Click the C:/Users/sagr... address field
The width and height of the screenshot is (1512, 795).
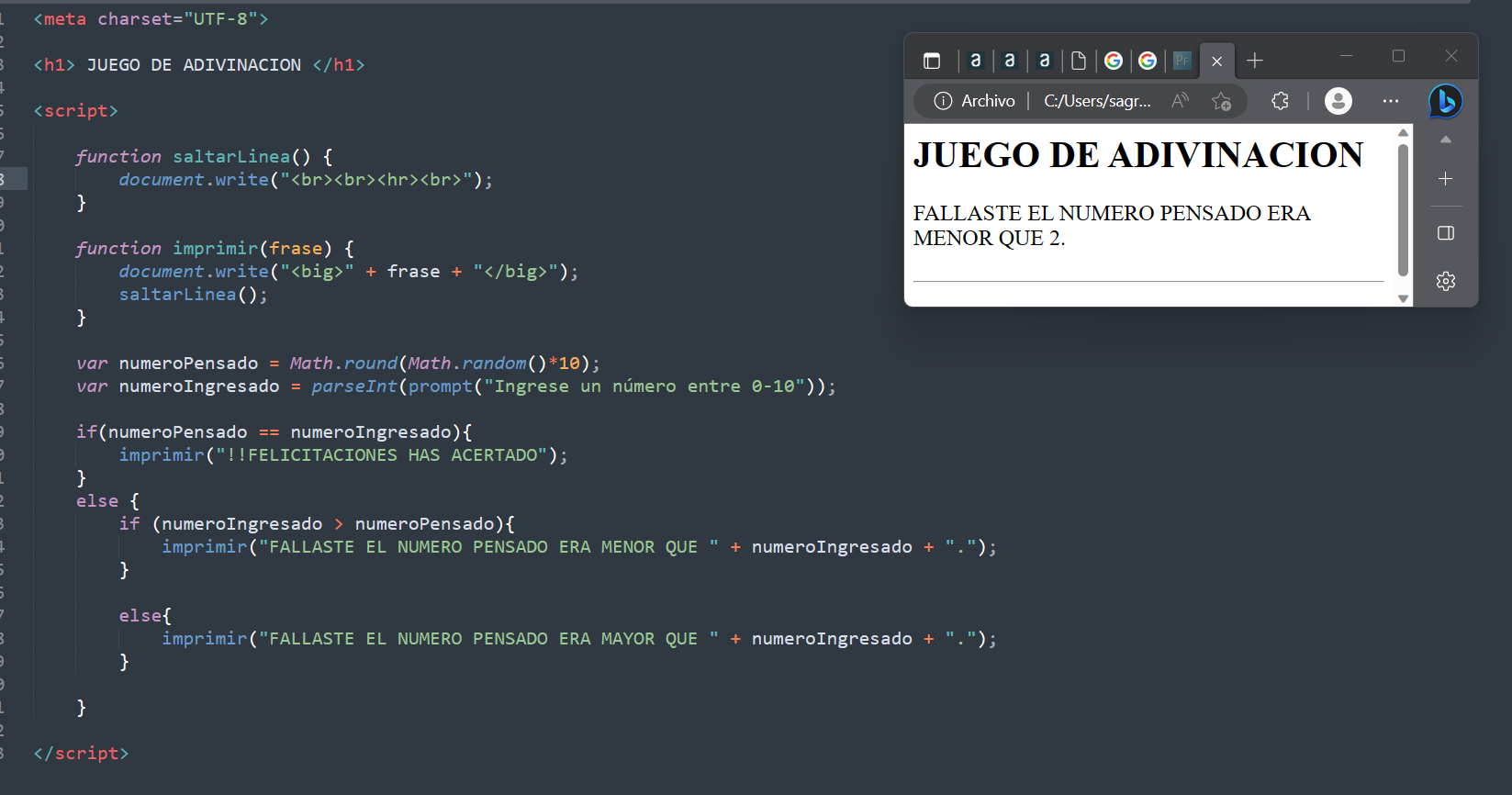(x=1097, y=101)
